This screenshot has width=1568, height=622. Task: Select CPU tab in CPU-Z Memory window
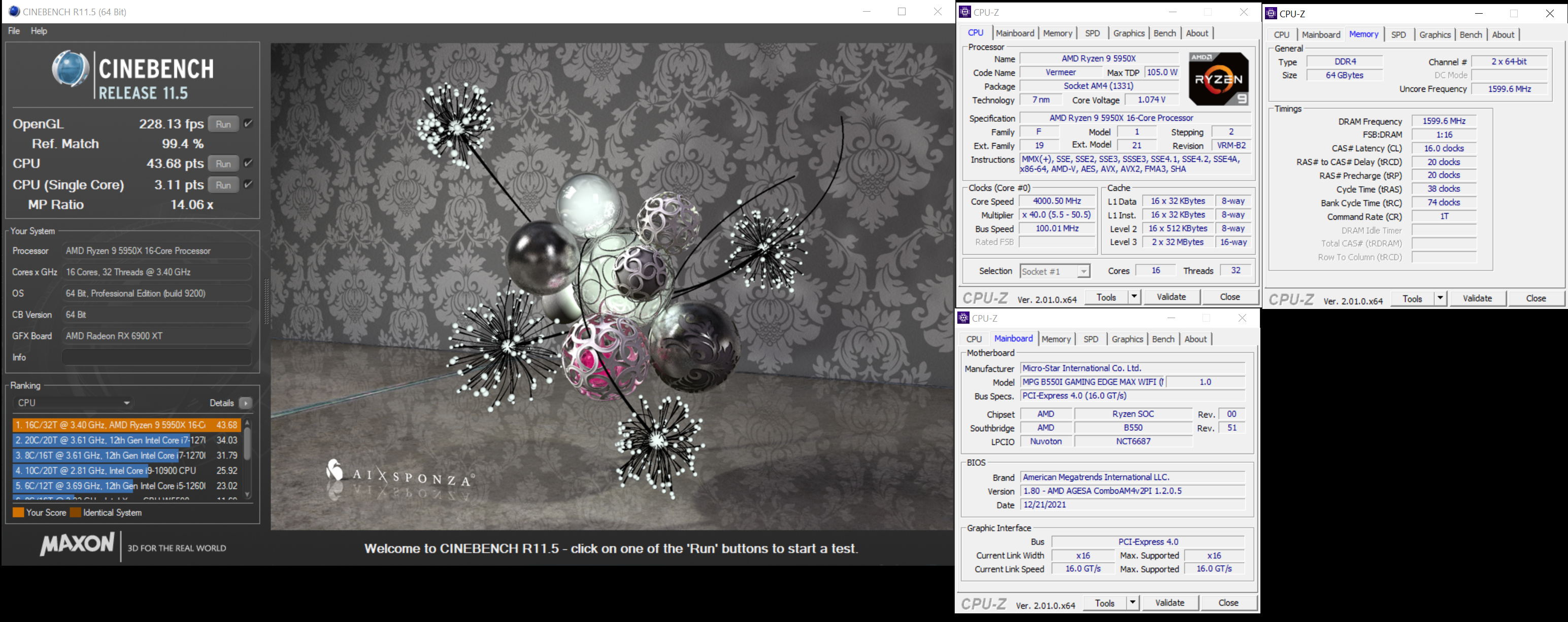pos(1281,34)
